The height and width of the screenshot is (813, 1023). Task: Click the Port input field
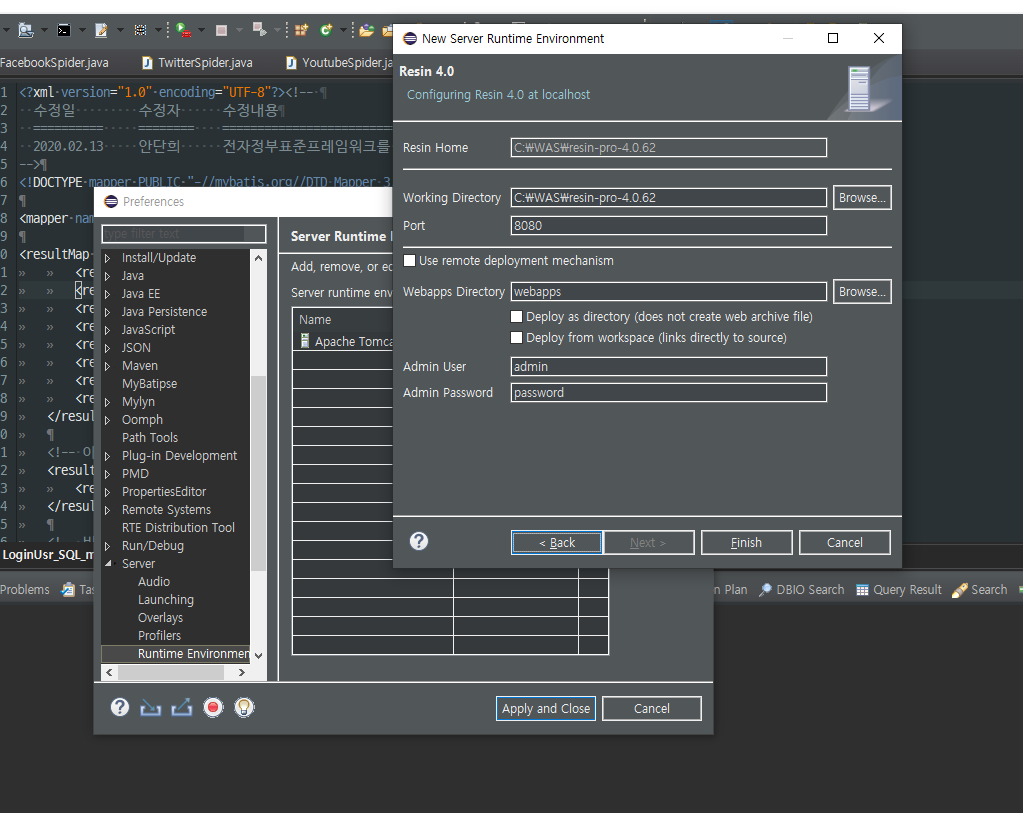click(668, 226)
